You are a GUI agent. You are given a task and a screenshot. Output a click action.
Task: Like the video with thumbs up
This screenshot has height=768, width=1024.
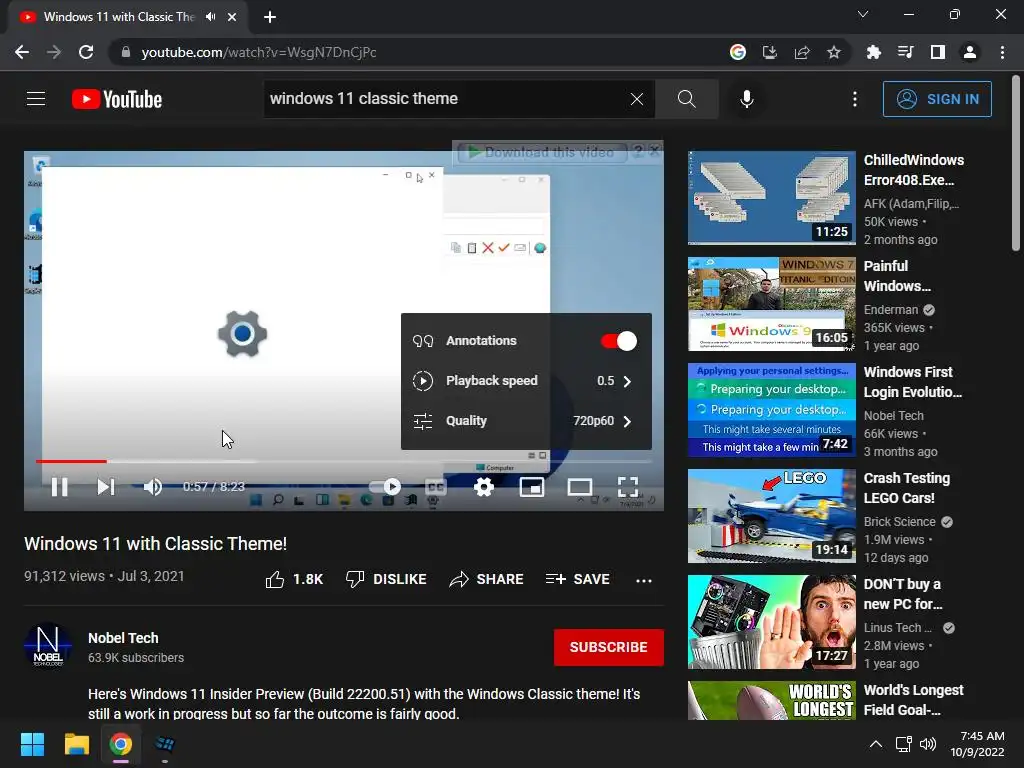coord(294,579)
